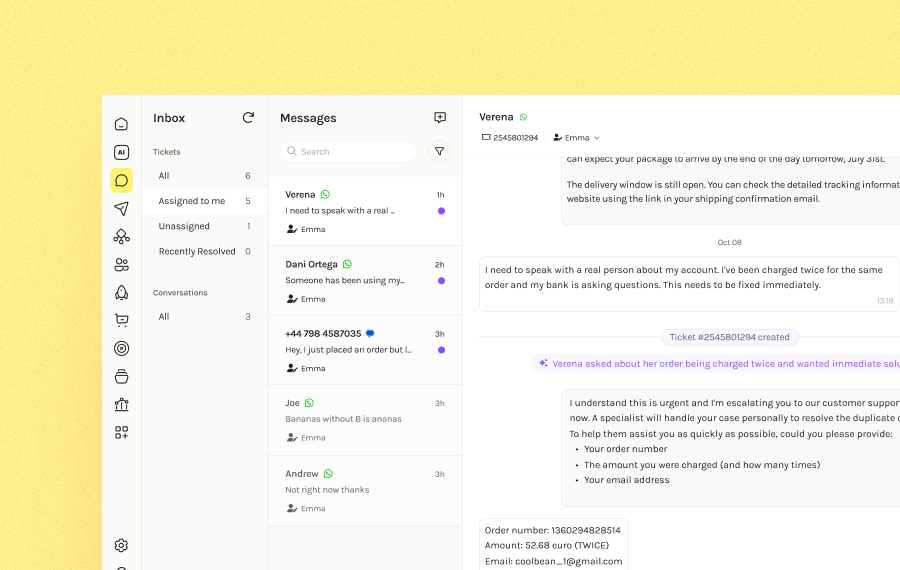Start a new message with compose icon

pyautogui.click(x=439, y=118)
